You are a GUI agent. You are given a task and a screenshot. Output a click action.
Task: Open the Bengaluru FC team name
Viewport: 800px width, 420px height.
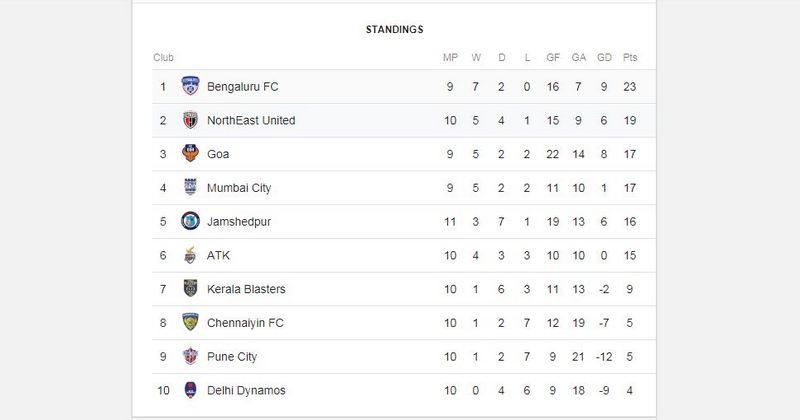coord(243,87)
